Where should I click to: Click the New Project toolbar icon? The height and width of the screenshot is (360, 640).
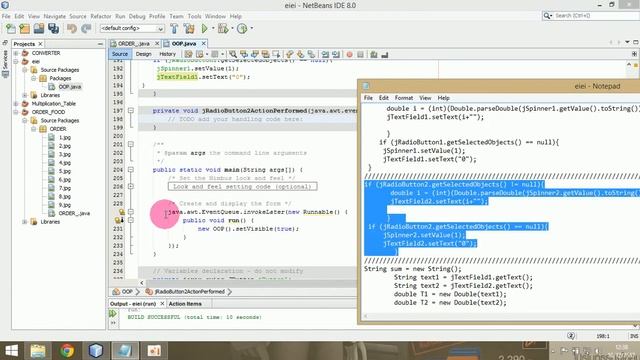[24, 29]
